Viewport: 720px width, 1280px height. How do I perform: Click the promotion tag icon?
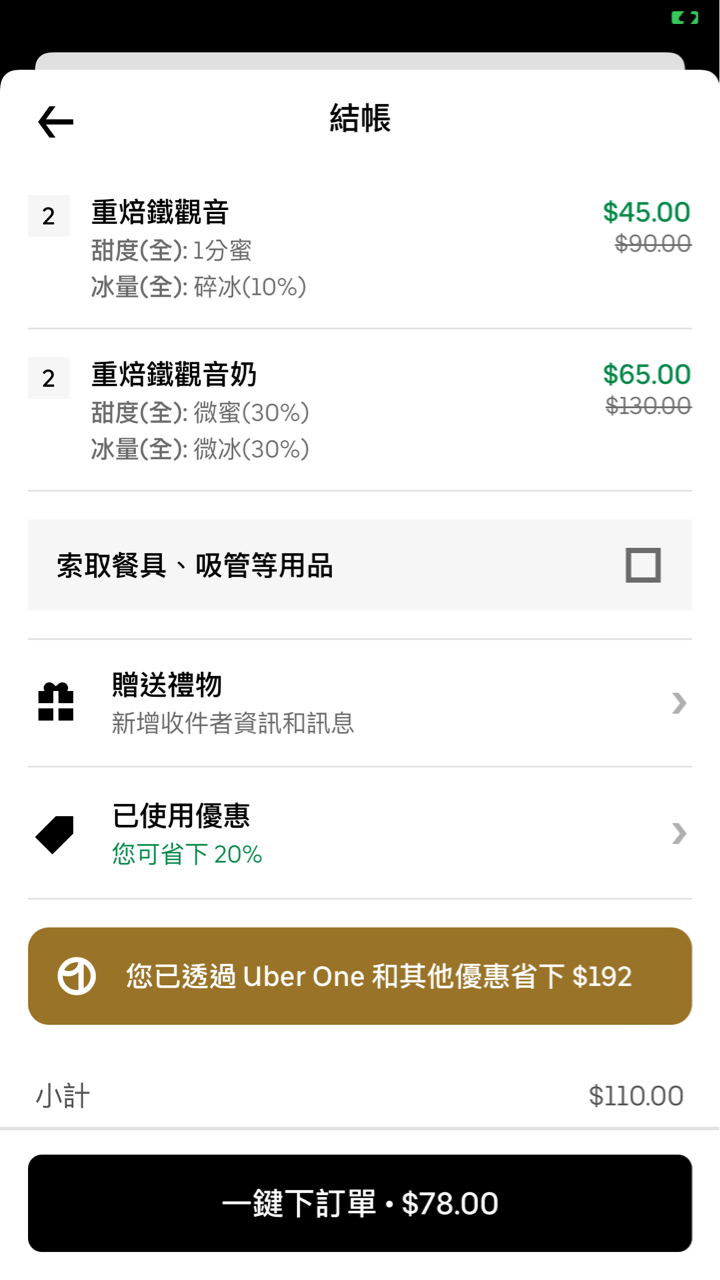[x=55, y=834]
